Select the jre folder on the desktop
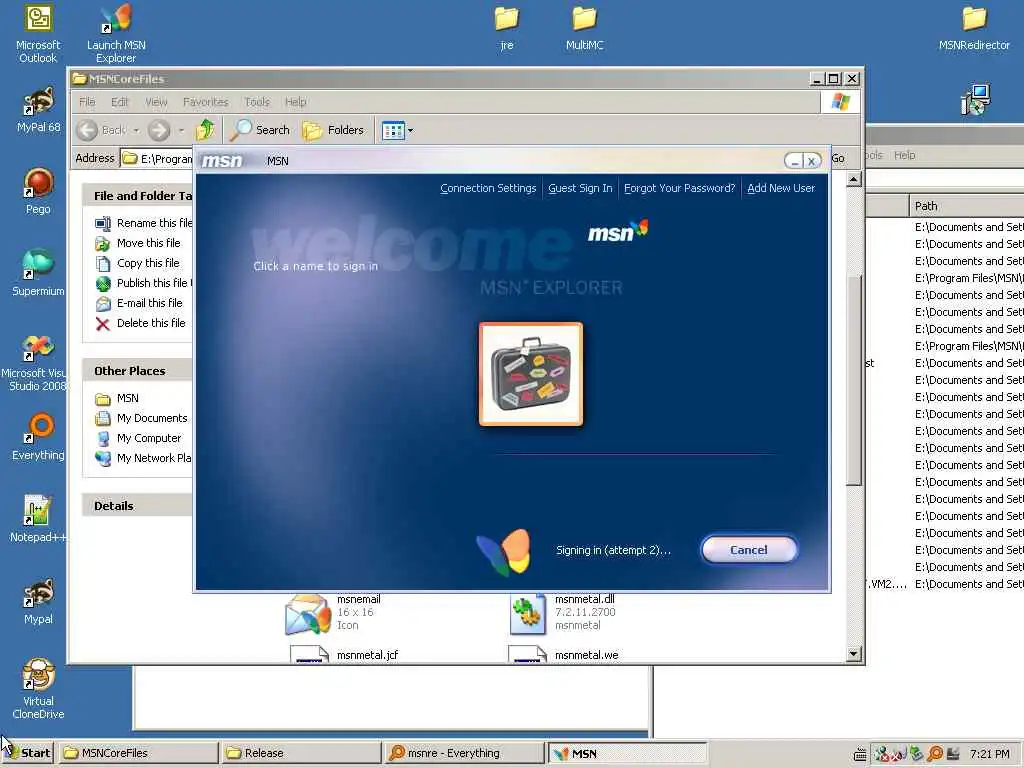The width and height of the screenshot is (1024, 768). pyautogui.click(x=507, y=27)
